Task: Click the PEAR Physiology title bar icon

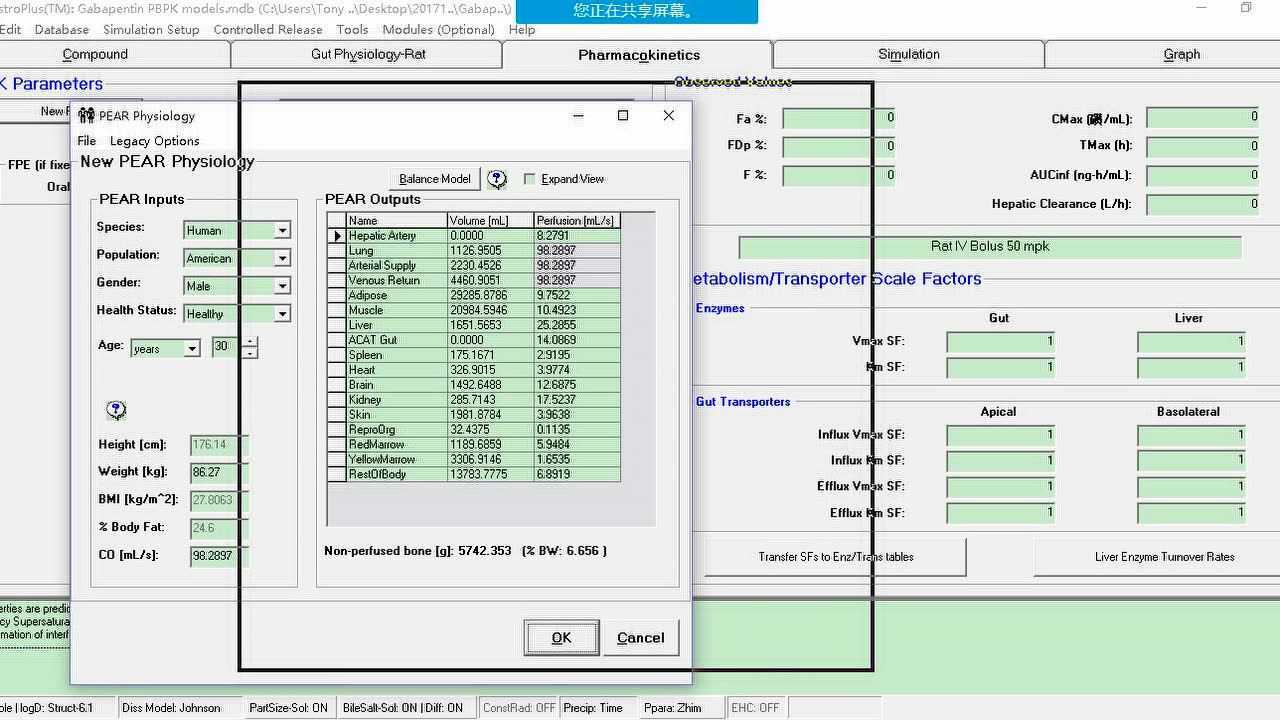Action: click(86, 115)
